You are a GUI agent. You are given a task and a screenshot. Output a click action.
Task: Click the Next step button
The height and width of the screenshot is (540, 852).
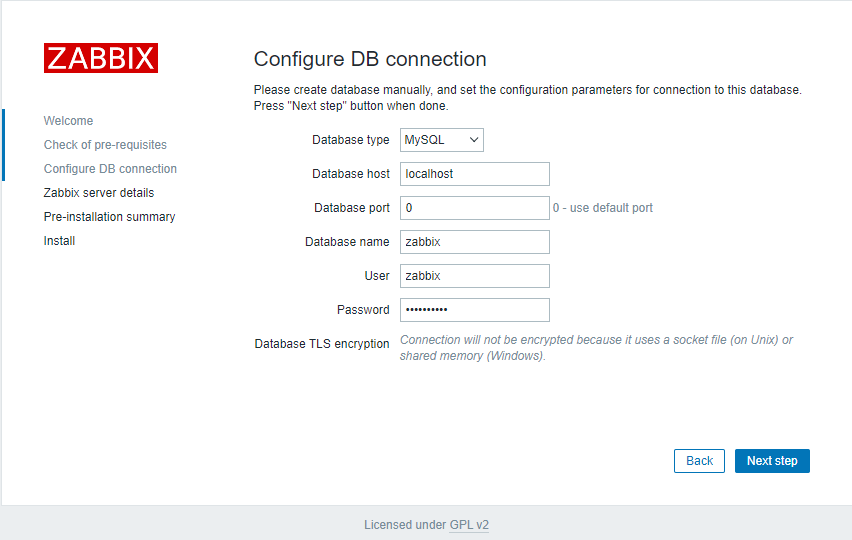pos(772,461)
